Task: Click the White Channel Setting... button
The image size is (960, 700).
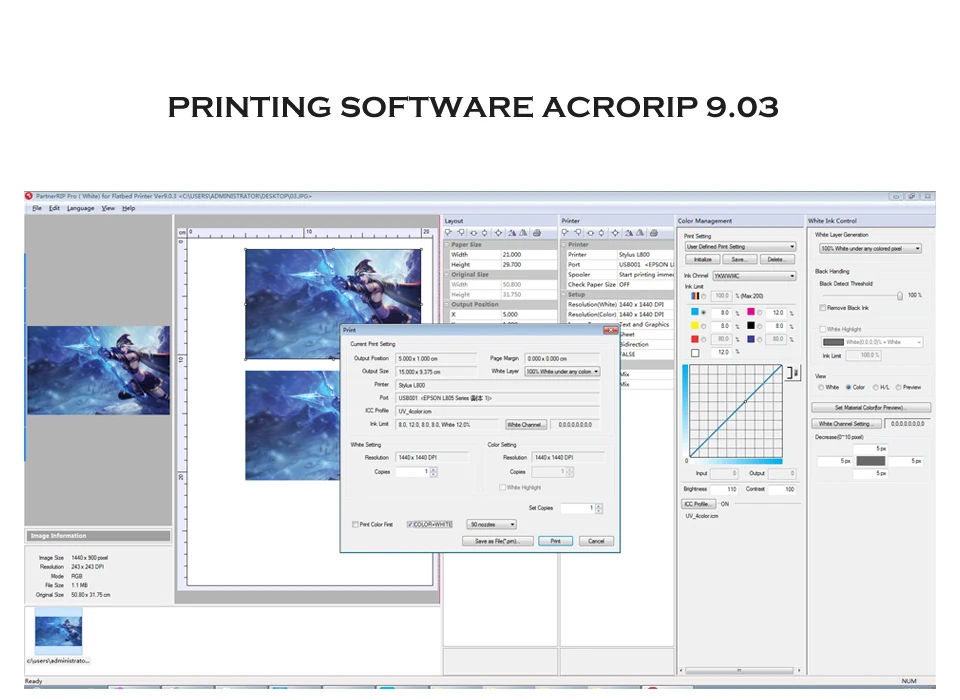Action: 847,424
